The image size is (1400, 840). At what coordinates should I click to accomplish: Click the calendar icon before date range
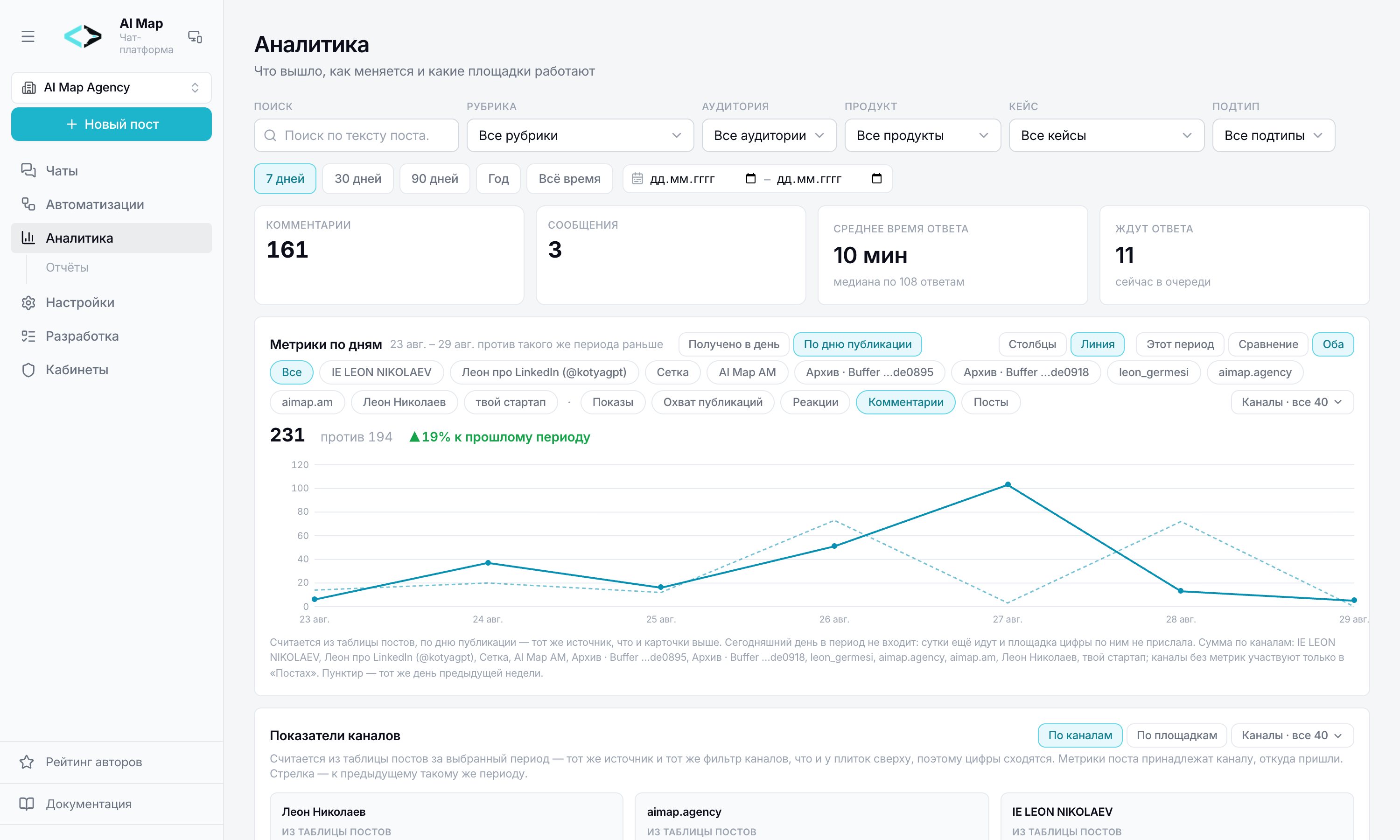[x=637, y=179]
